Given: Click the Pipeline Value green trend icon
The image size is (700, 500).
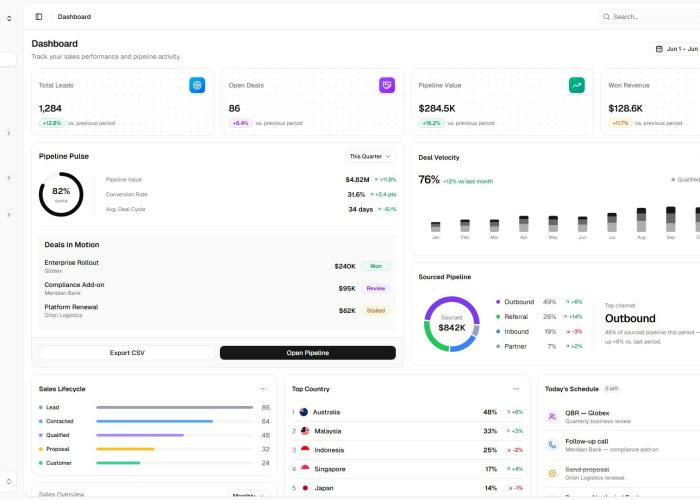Looking at the screenshot, I should [x=577, y=85].
